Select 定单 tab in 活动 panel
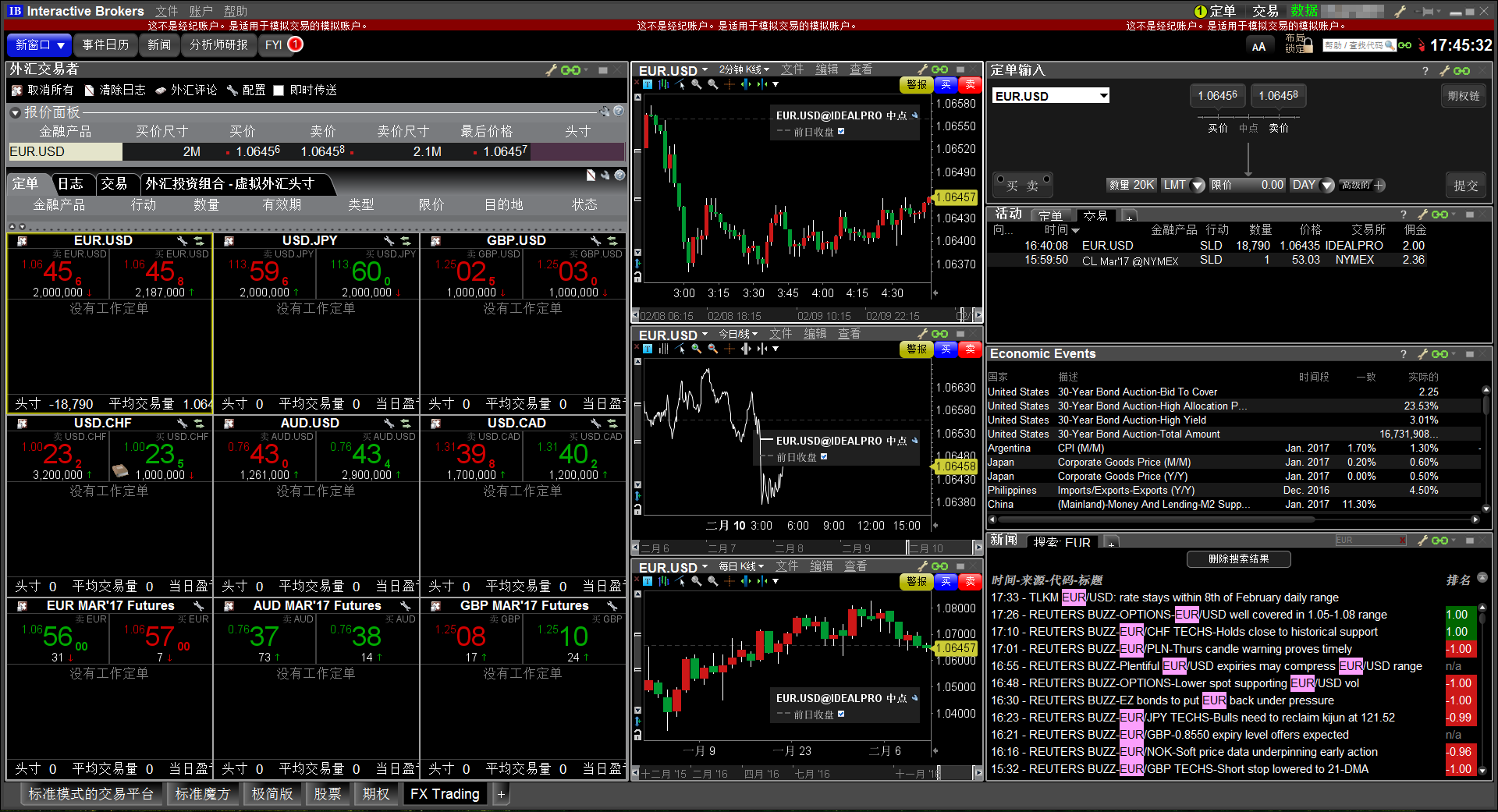Viewport: 1498px width, 812px height. (x=1051, y=216)
